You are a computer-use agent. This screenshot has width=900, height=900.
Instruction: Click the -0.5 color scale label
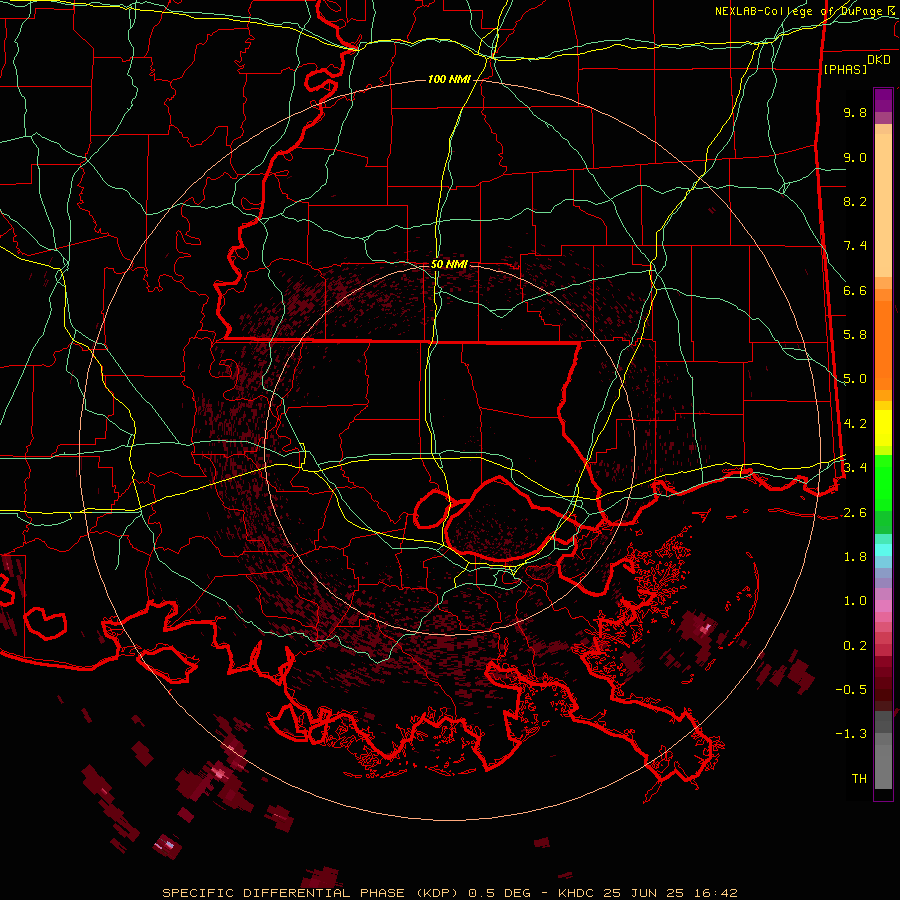coord(851,690)
